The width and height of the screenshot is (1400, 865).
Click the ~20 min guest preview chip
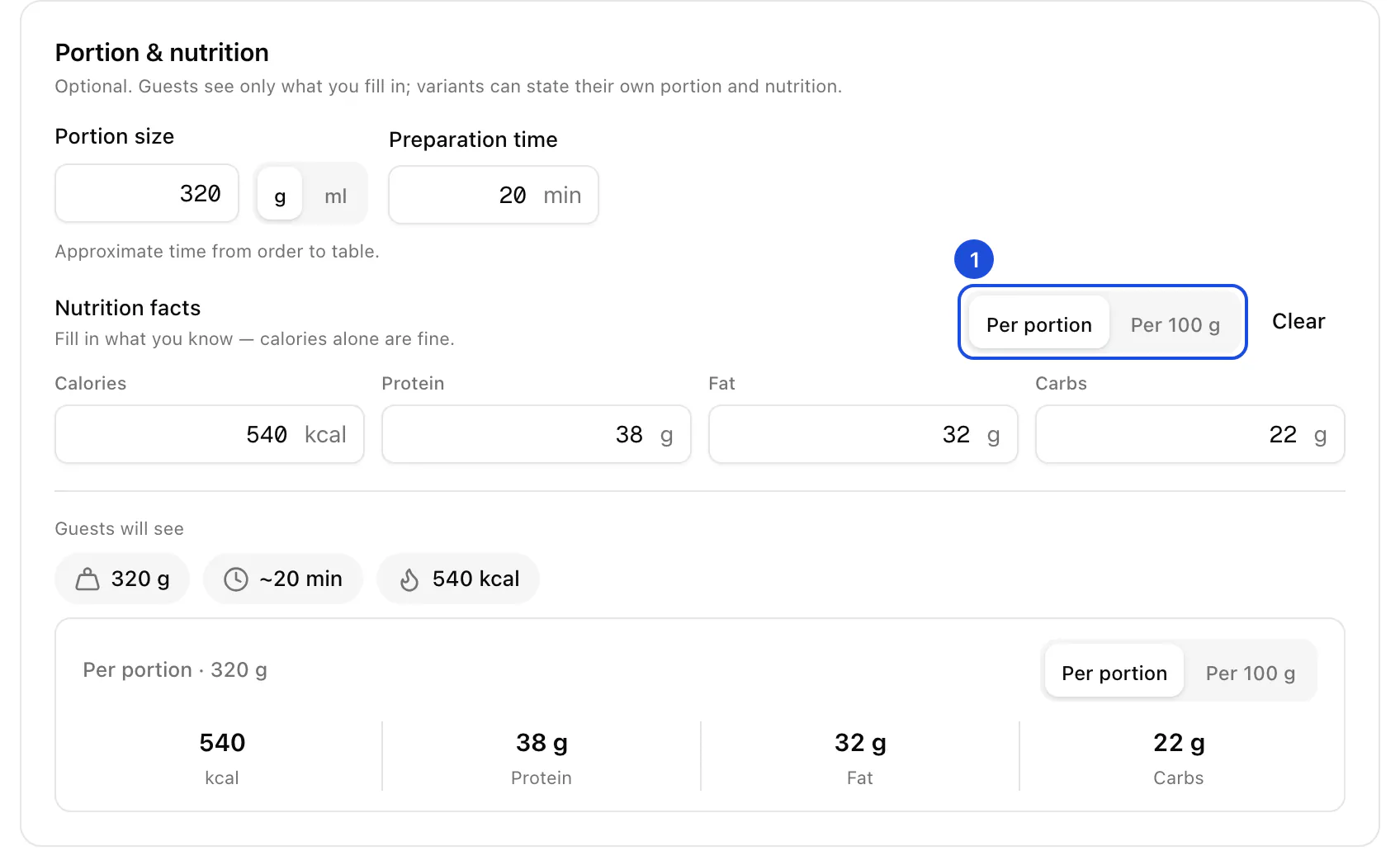(x=283, y=579)
